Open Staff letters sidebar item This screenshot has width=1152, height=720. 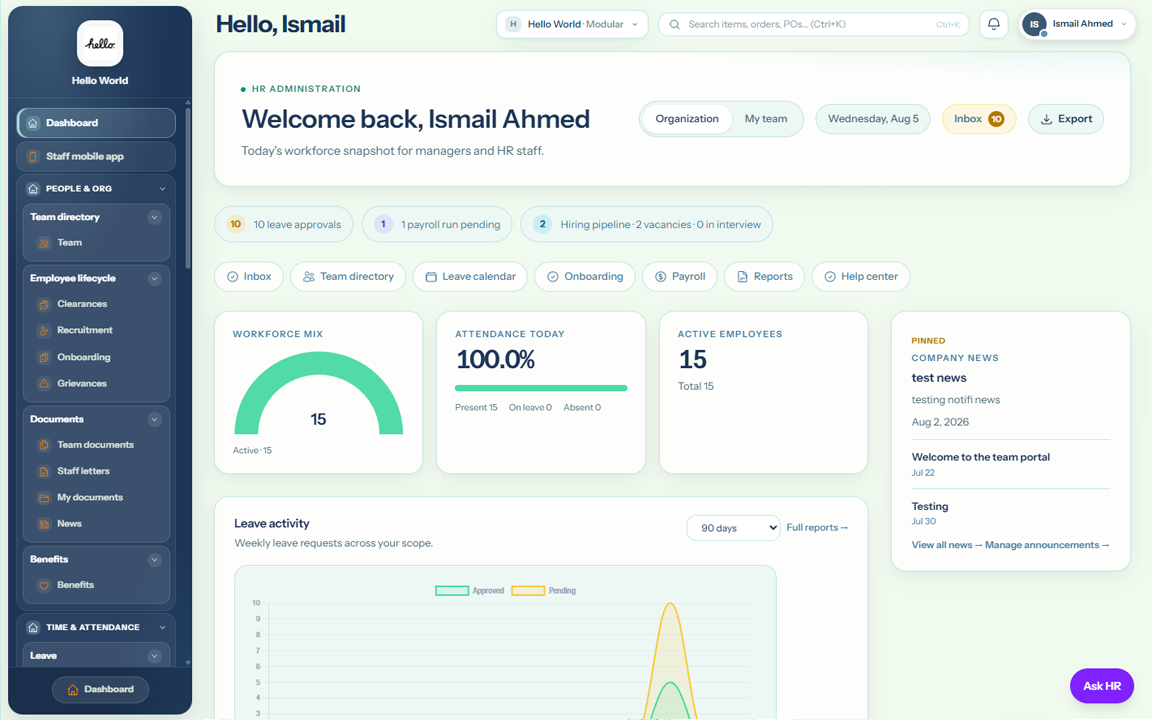click(x=96, y=471)
